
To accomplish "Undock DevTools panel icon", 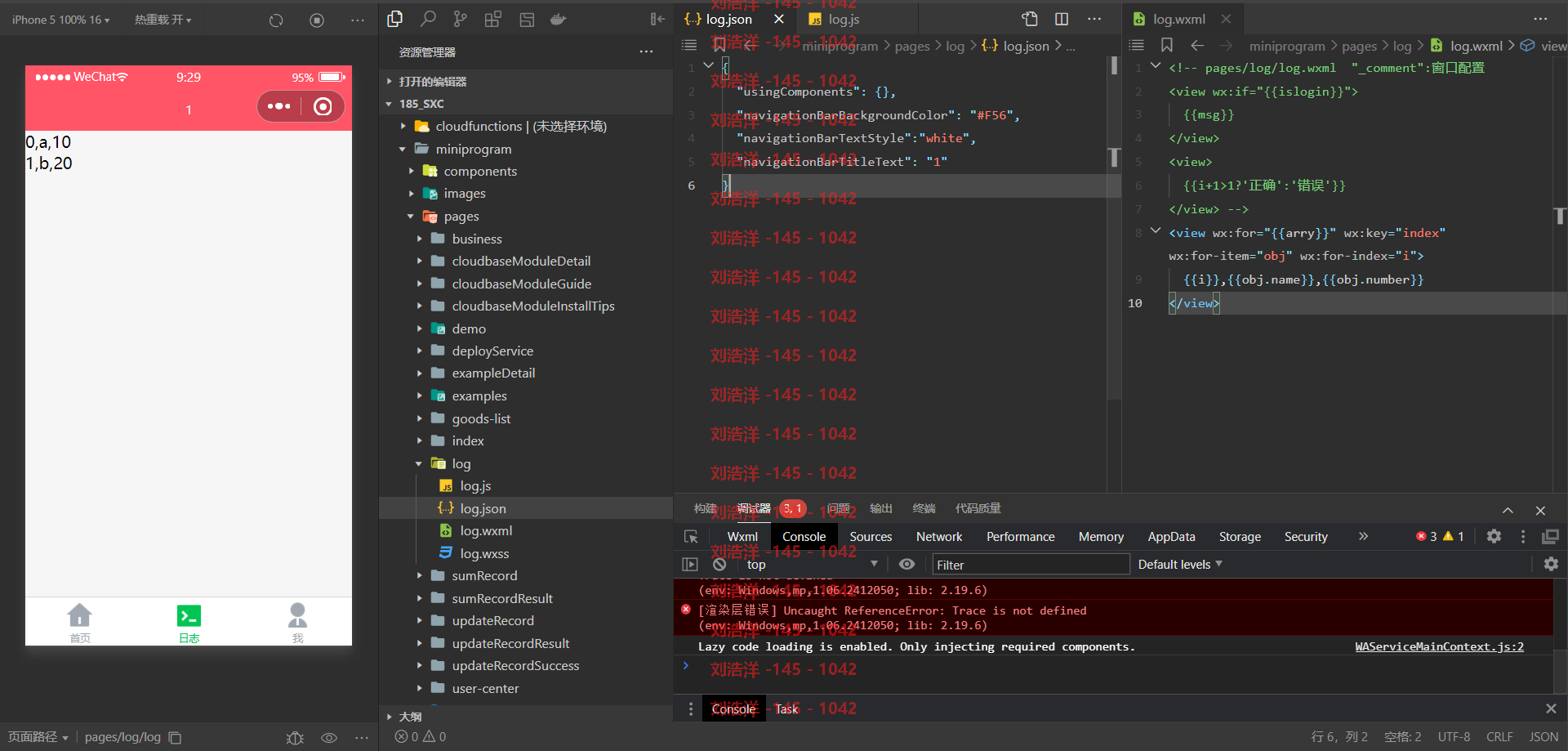I will pos(1550,536).
